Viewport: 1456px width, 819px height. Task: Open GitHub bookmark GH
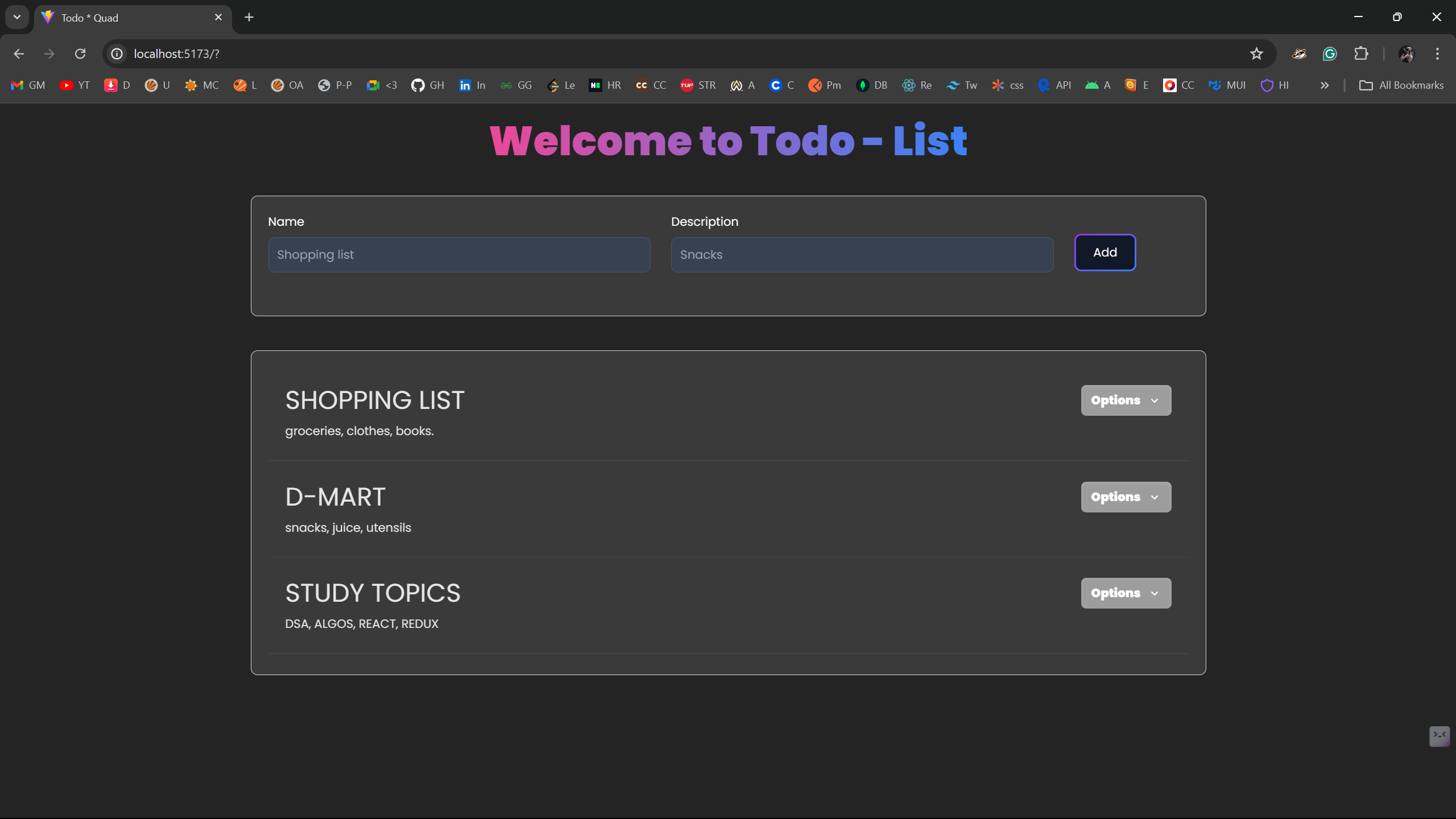[428, 85]
